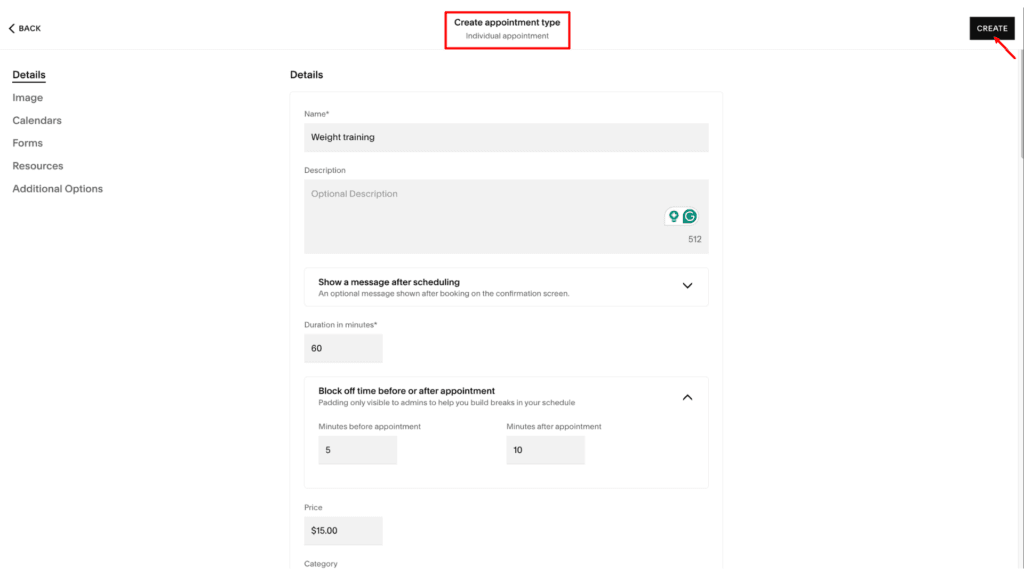Open the Grammarly suggestions icon in Description
Image resolution: width=1024 pixels, height=576 pixels.
pos(692,216)
